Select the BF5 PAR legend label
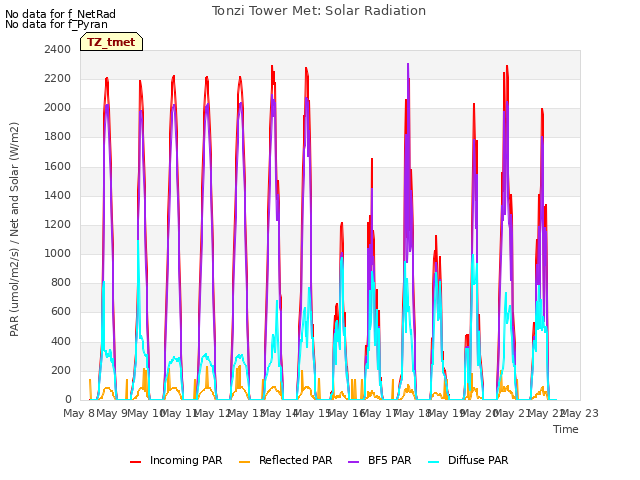This screenshot has width=640, height=480. (x=389, y=460)
